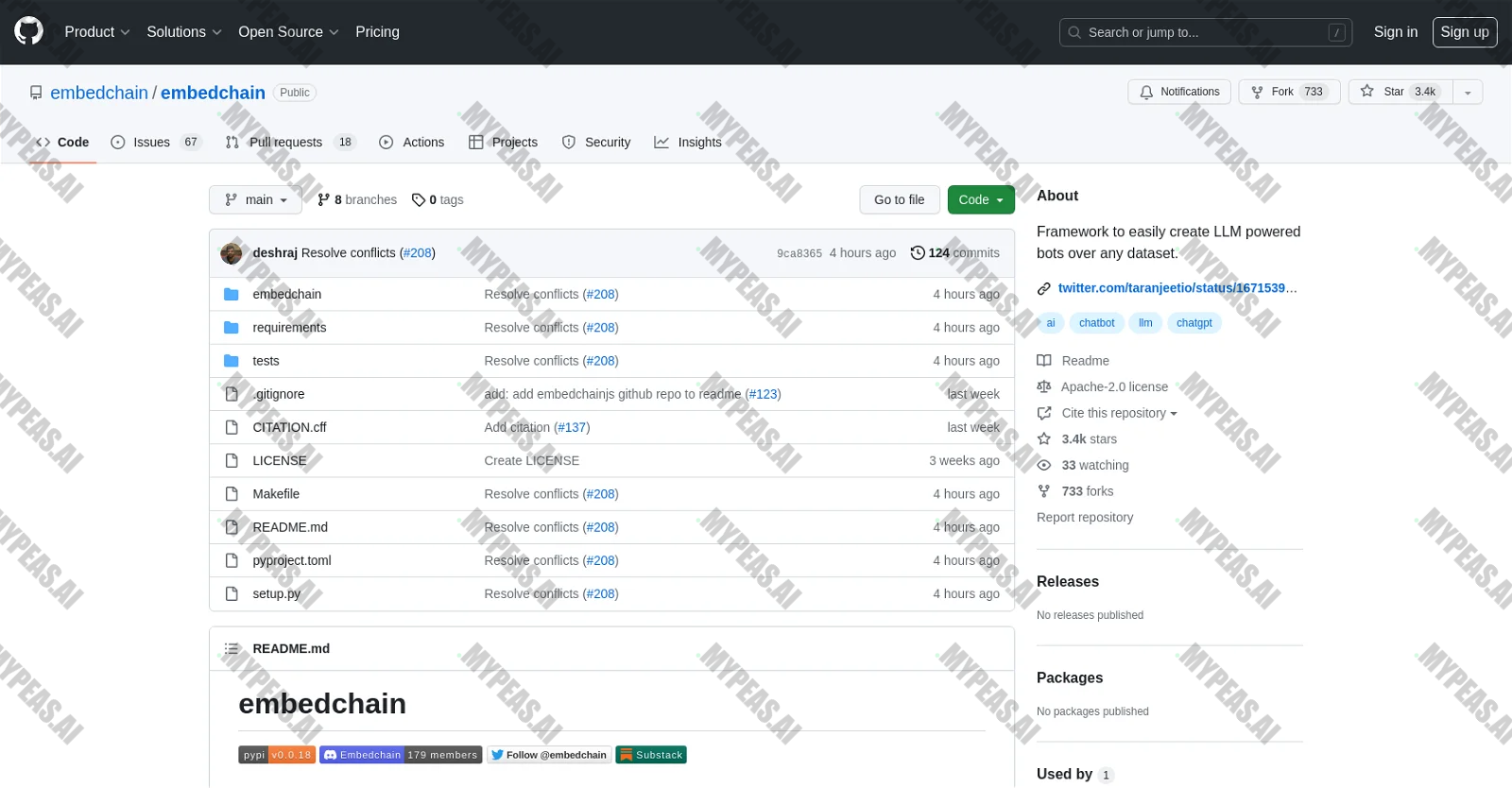Click the chatgpt topic tag
The height and width of the screenshot is (788, 1512).
point(1194,323)
